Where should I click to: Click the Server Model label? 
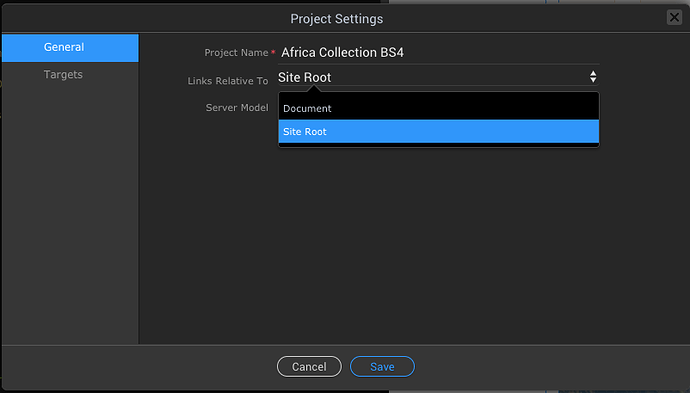point(237,108)
